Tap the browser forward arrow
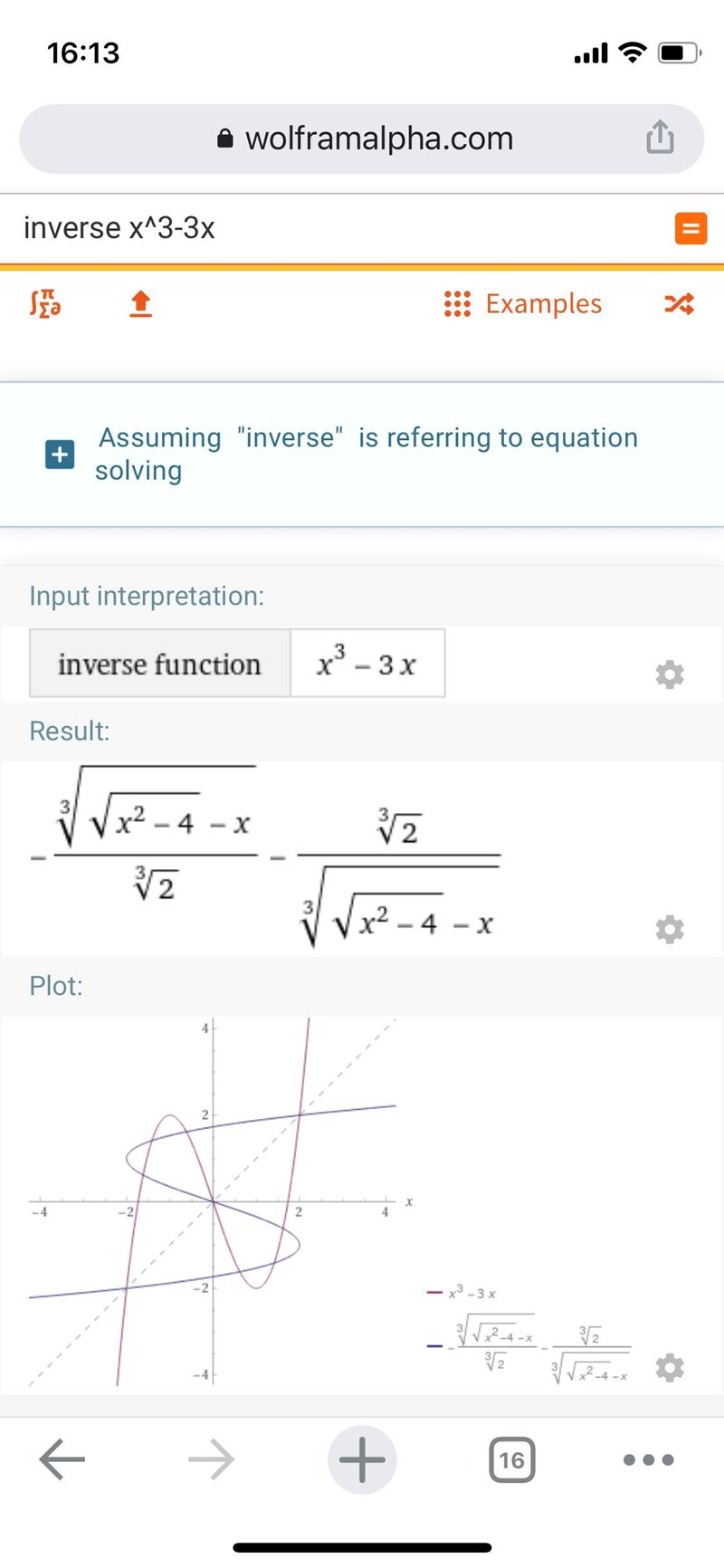 [211, 1460]
